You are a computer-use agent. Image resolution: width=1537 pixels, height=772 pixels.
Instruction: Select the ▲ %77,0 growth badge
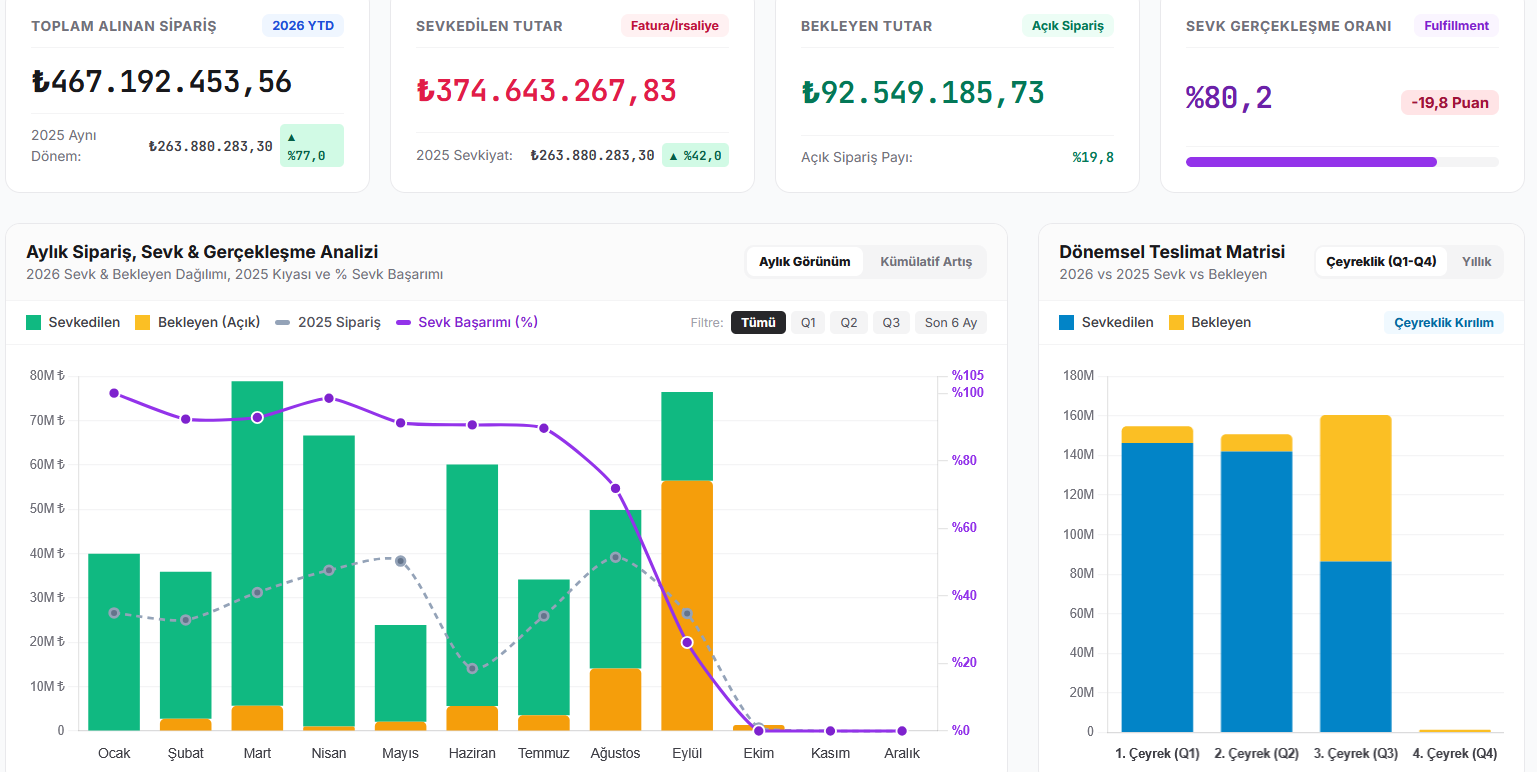pos(312,145)
